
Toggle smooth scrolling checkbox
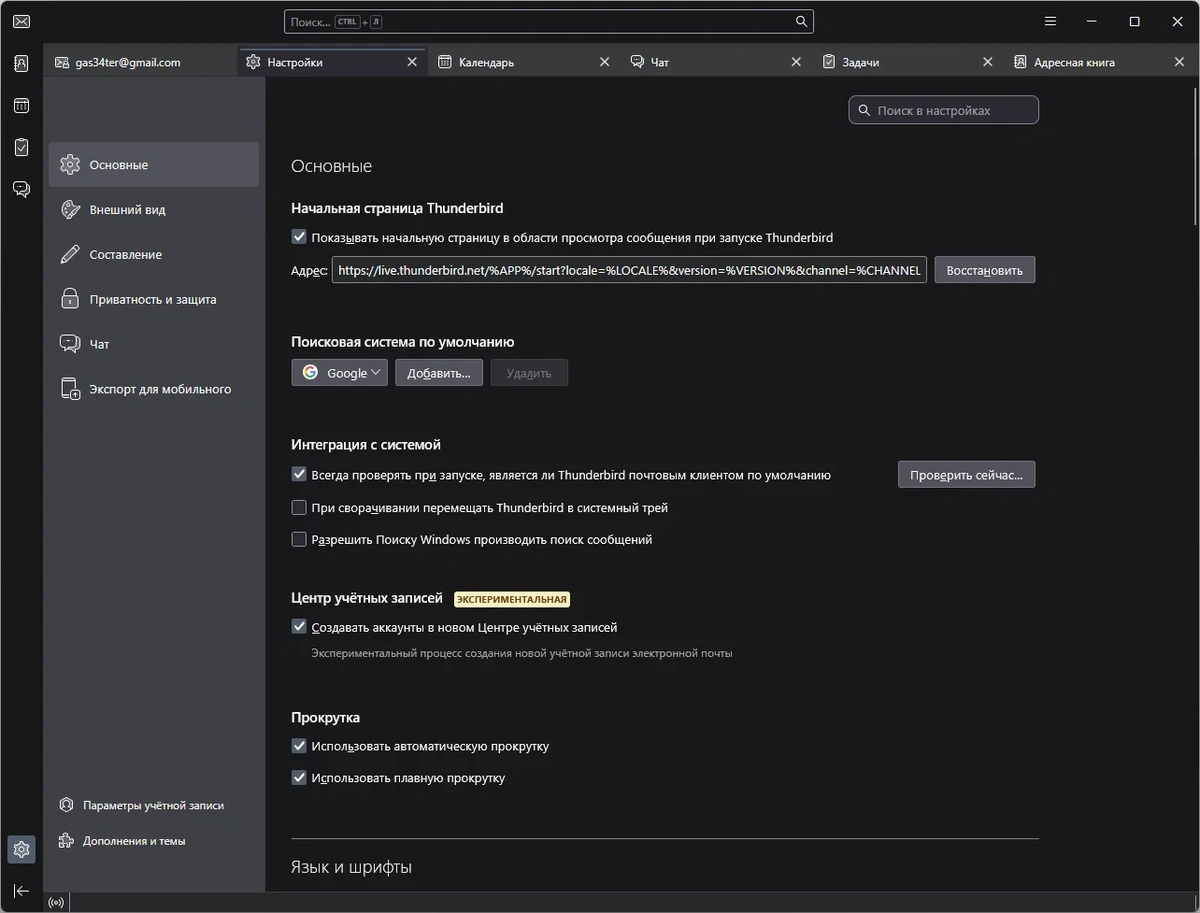299,778
